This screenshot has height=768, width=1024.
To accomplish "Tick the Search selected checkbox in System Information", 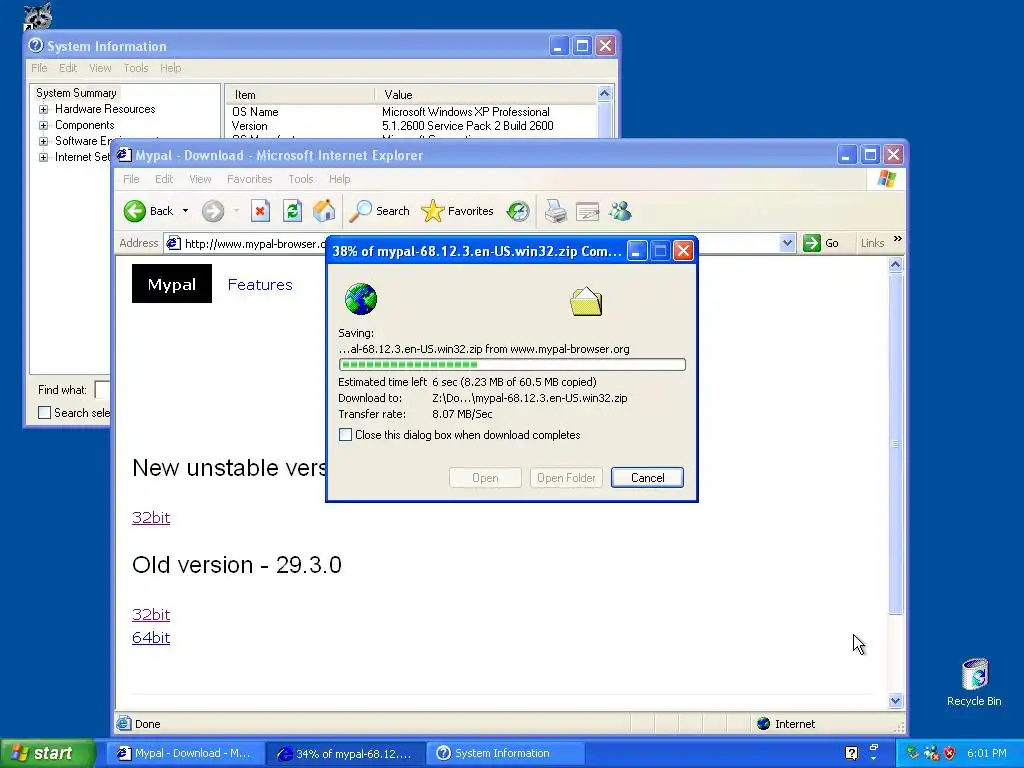I will coord(44,413).
